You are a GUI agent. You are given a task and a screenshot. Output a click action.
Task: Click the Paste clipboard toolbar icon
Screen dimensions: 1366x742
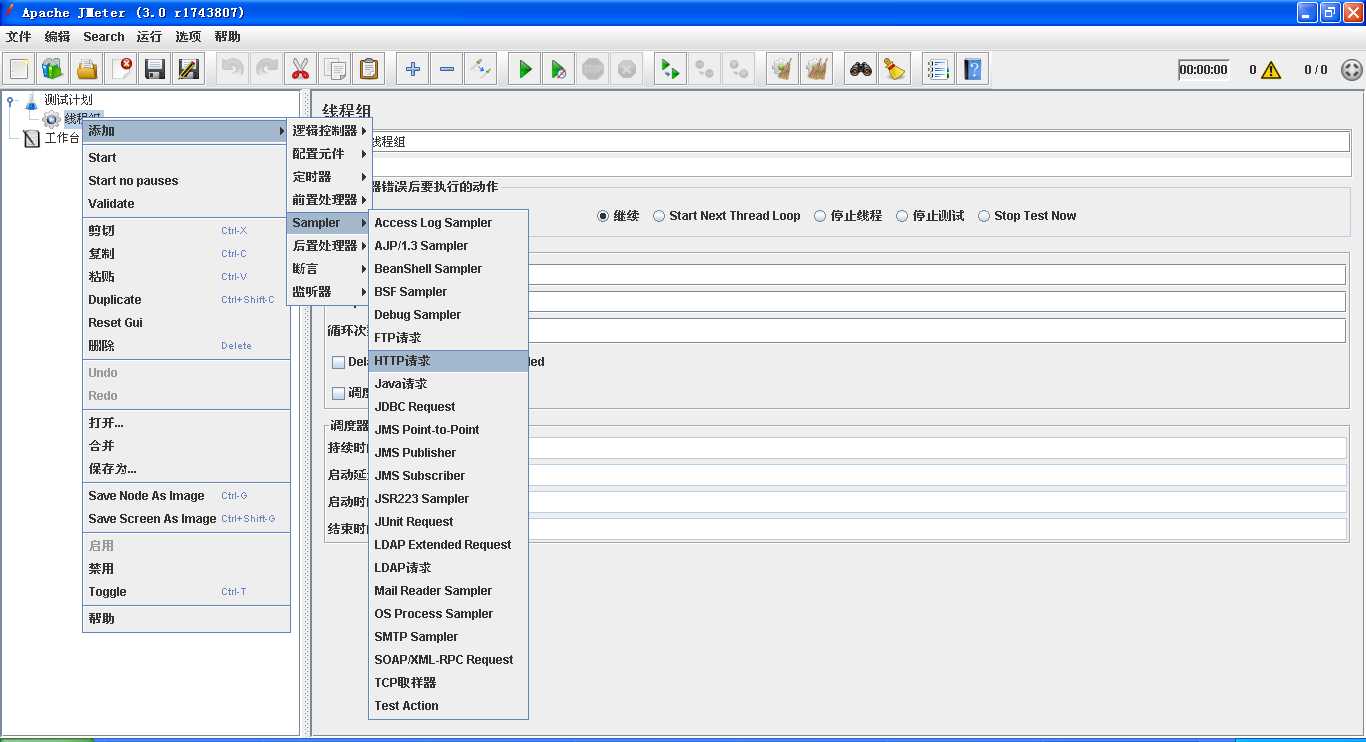(x=369, y=69)
